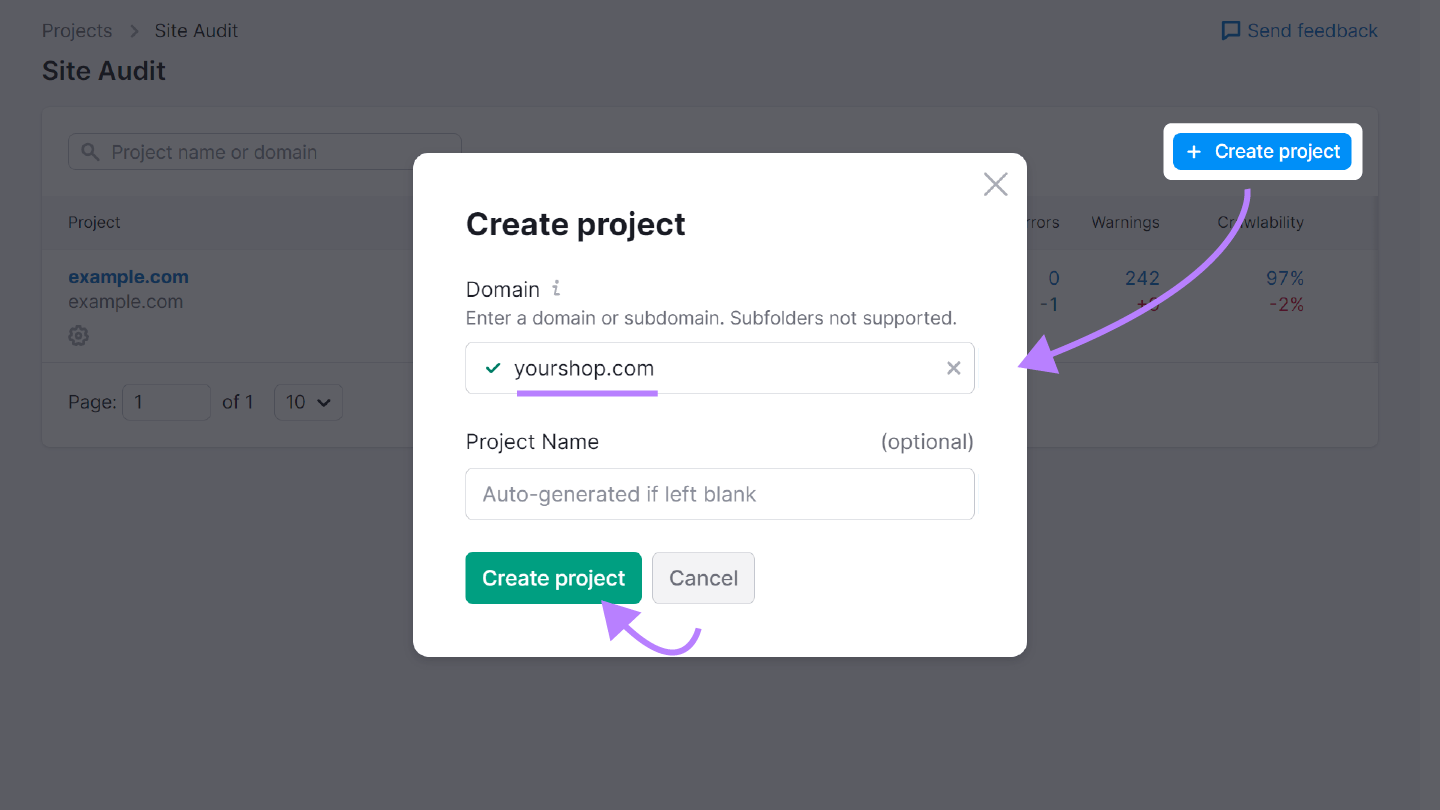Viewport: 1440px width, 810px height.
Task: Open settings gear under example.com project
Action: [78, 335]
